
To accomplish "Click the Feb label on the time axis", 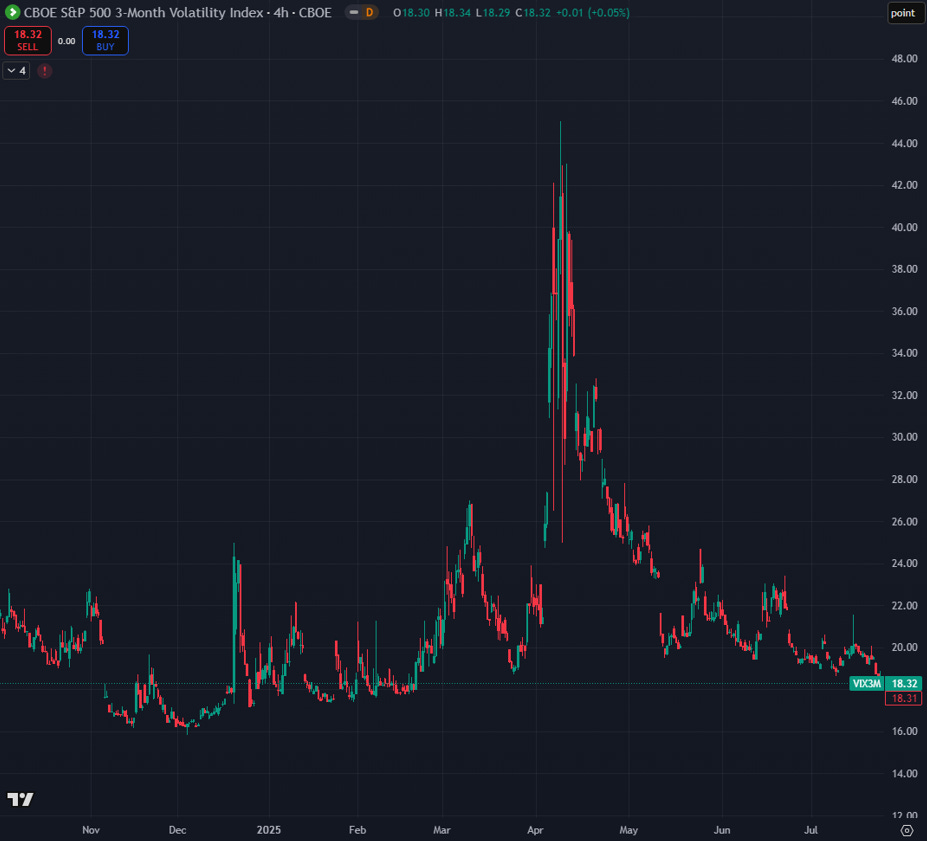I will point(357,830).
